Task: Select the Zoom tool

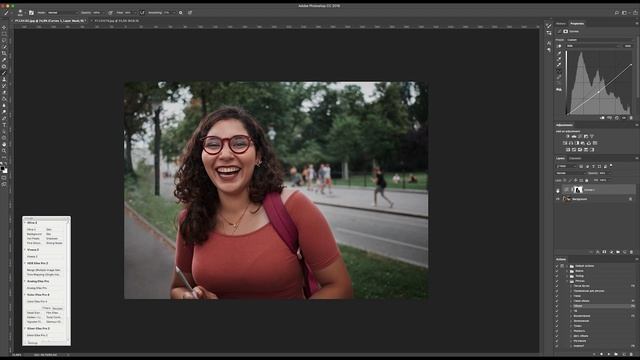Action: [x=4, y=151]
